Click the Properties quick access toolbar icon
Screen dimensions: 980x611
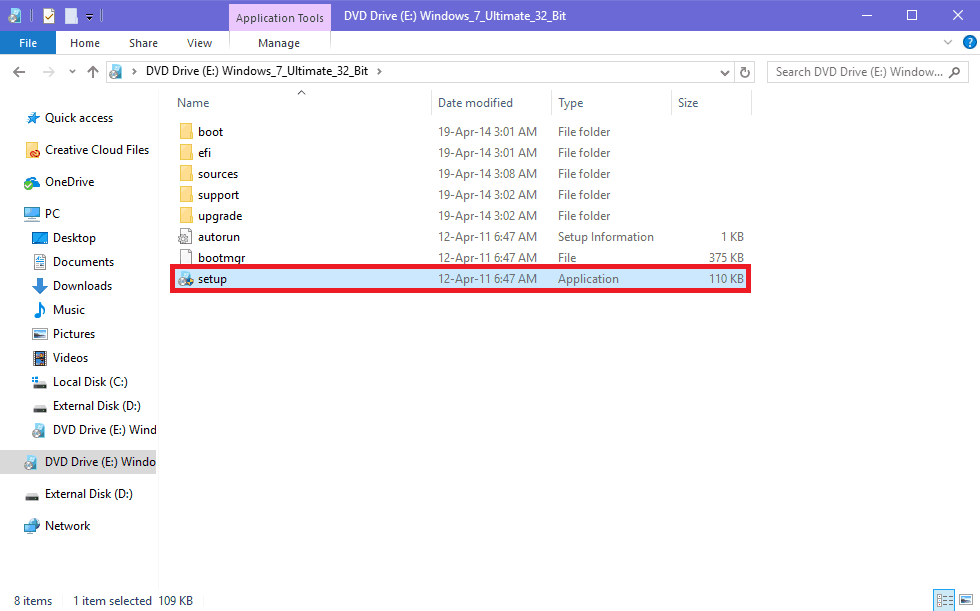click(49, 16)
